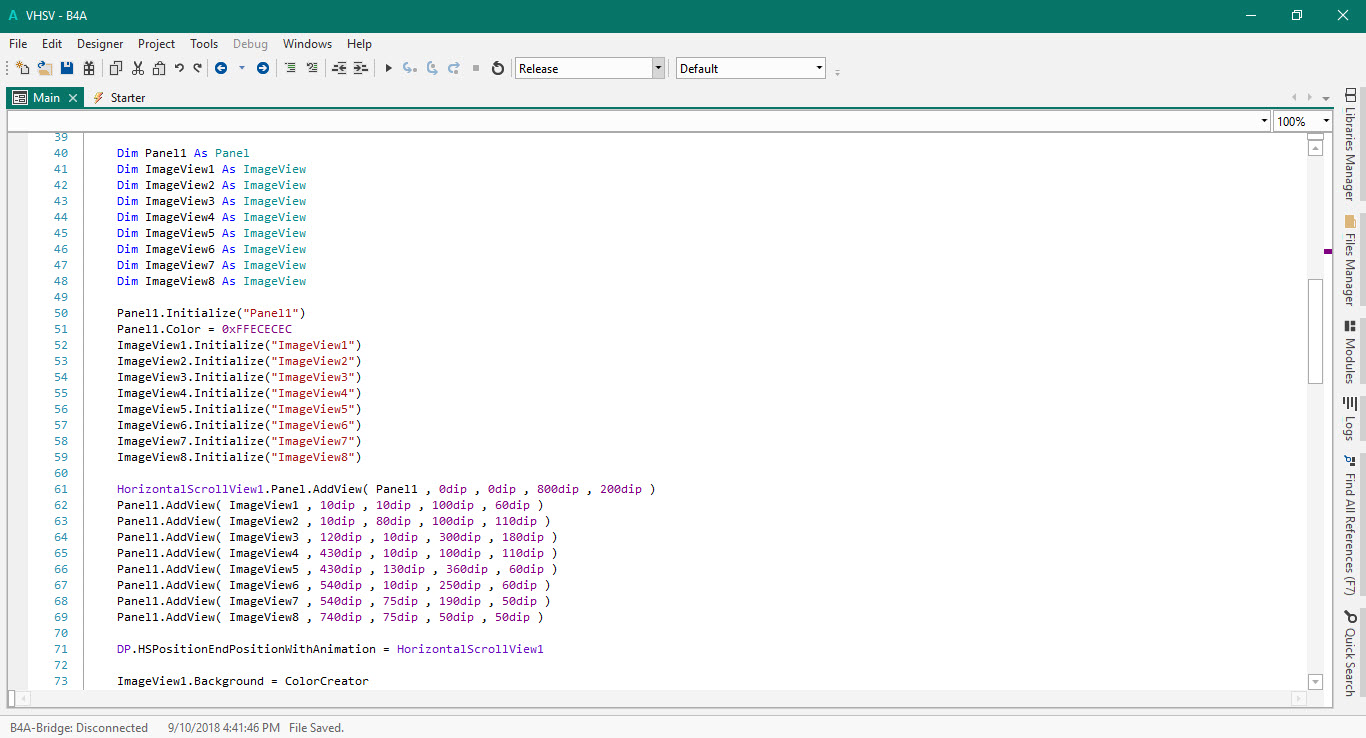Click the Undo arrow icon
1366x738 pixels.
tap(179, 68)
